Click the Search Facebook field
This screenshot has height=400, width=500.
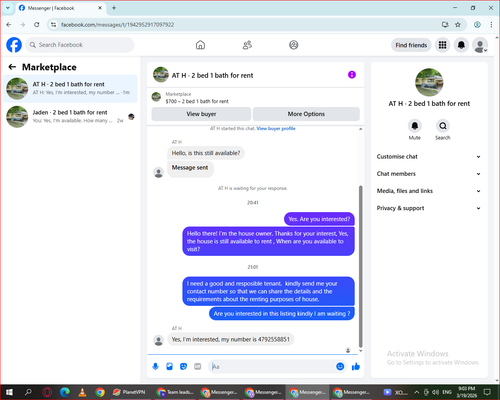pyautogui.click(x=80, y=45)
